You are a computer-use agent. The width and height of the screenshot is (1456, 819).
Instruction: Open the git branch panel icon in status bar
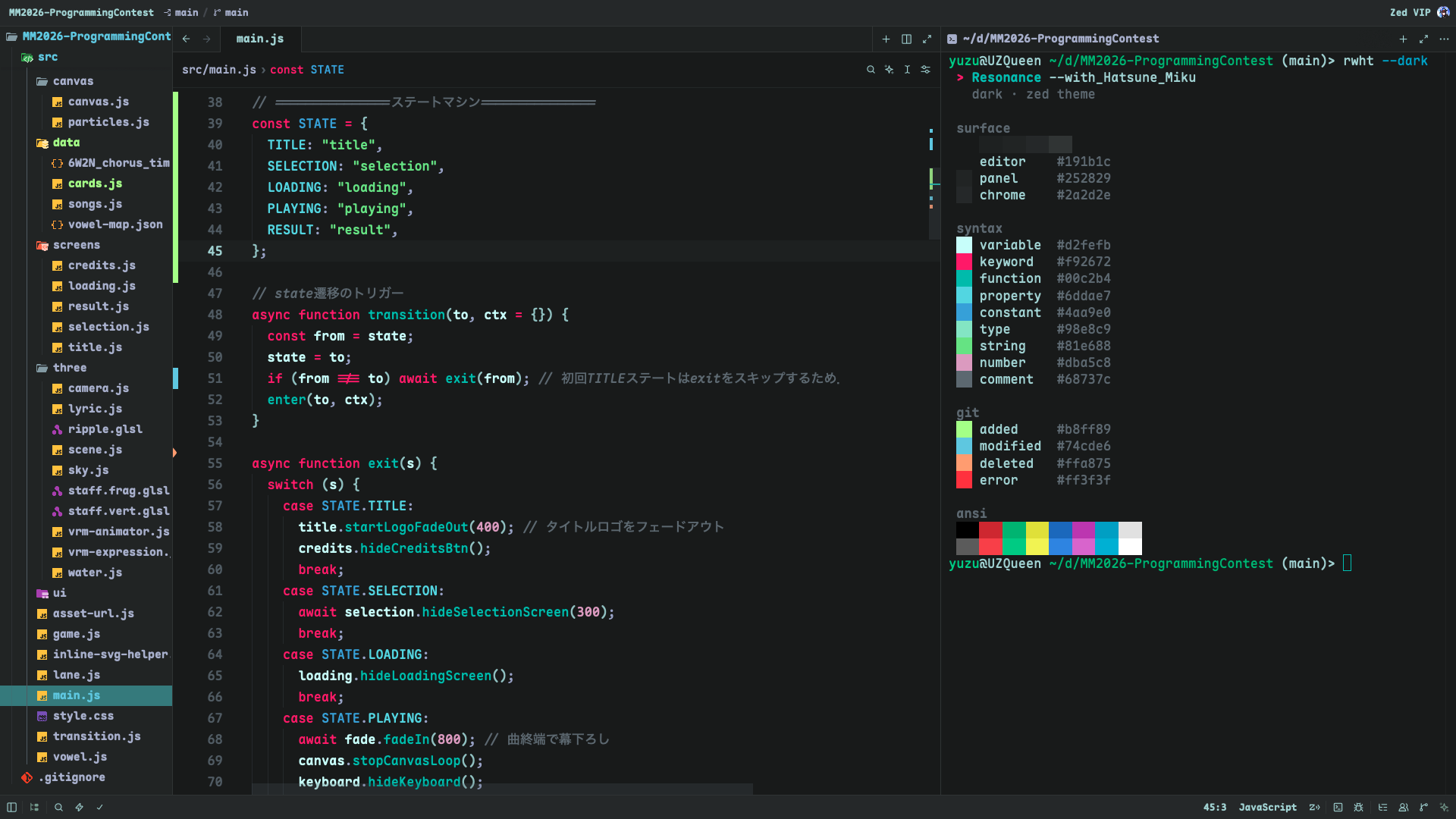1423,808
